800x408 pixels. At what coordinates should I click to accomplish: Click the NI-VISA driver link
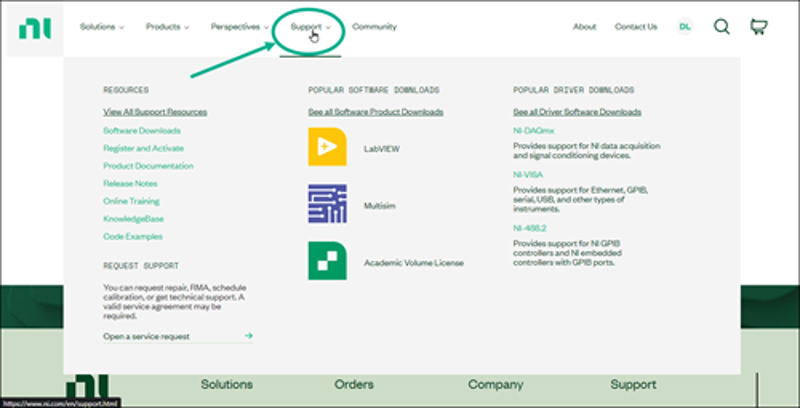[x=528, y=174]
